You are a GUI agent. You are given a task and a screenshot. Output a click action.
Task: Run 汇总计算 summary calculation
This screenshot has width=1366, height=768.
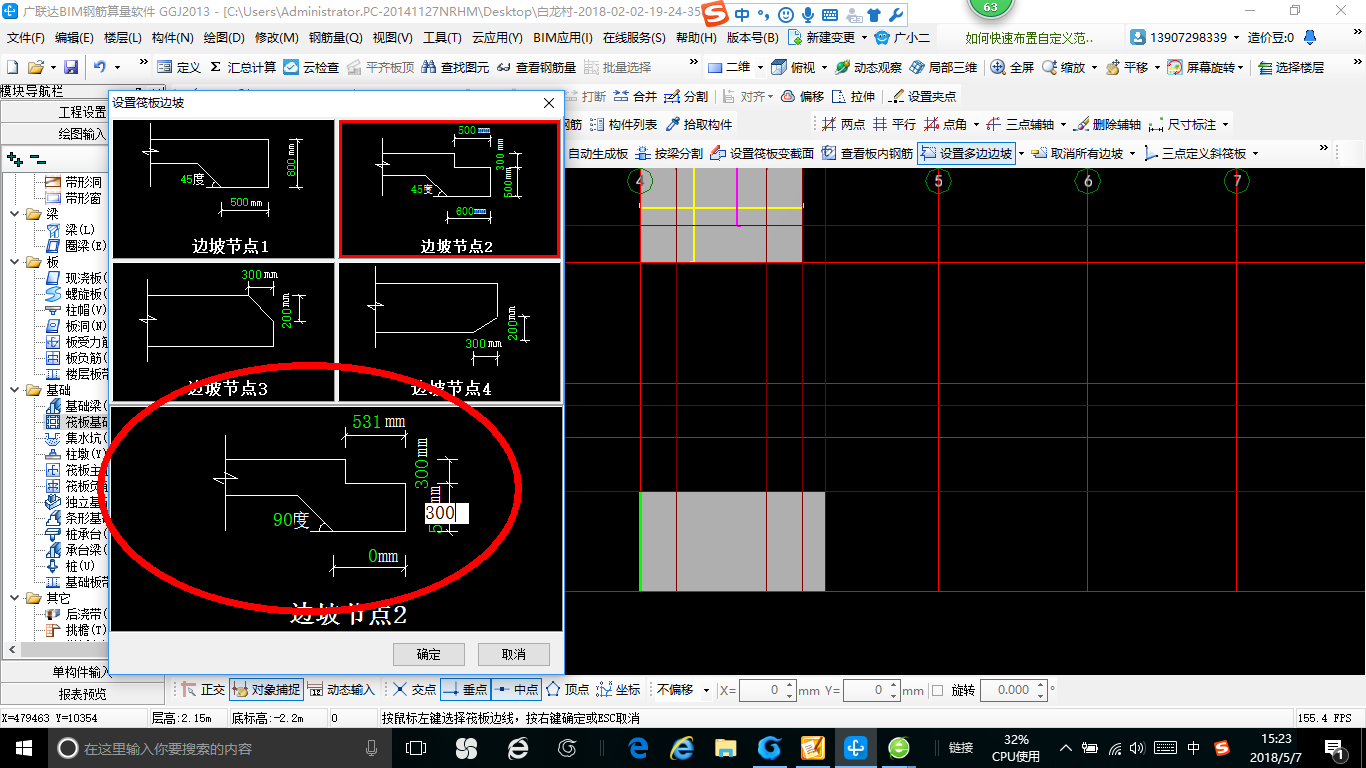coord(243,67)
